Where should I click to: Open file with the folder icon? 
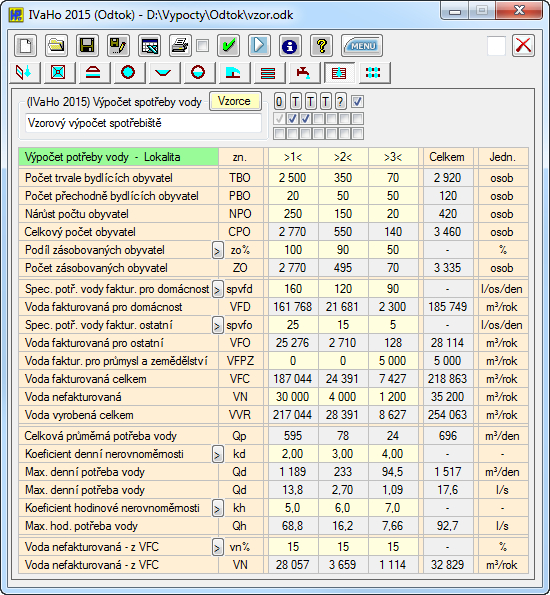click(x=56, y=46)
